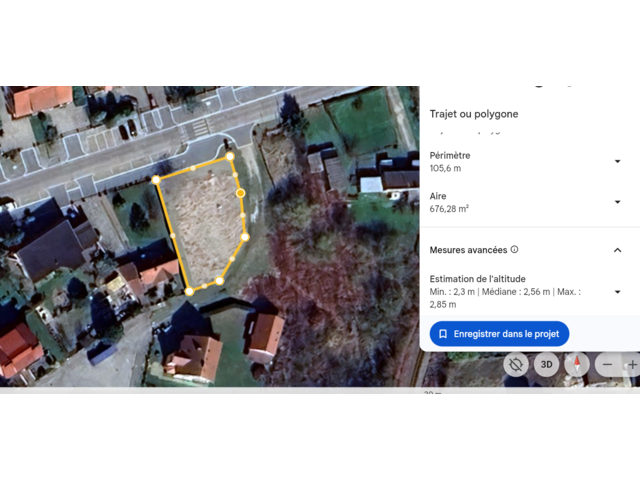Screen dimensions: 640x480
Task: Click the 3D view button
Action: point(546,364)
